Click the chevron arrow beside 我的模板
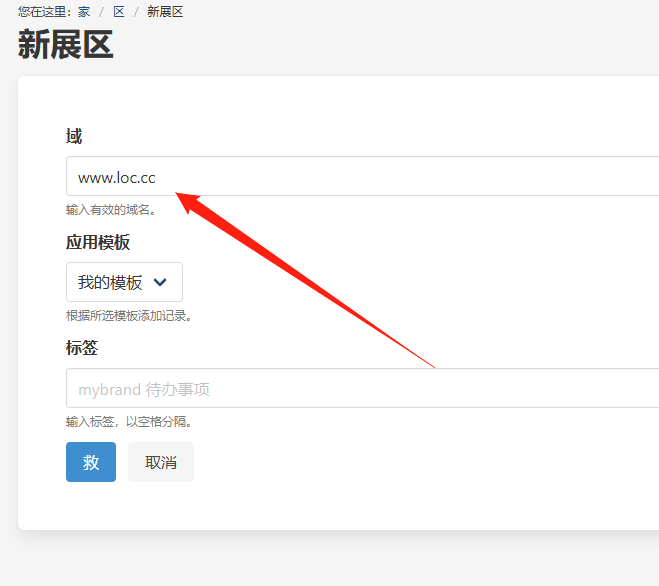This screenshot has width=659, height=586. pyautogui.click(x=160, y=283)
